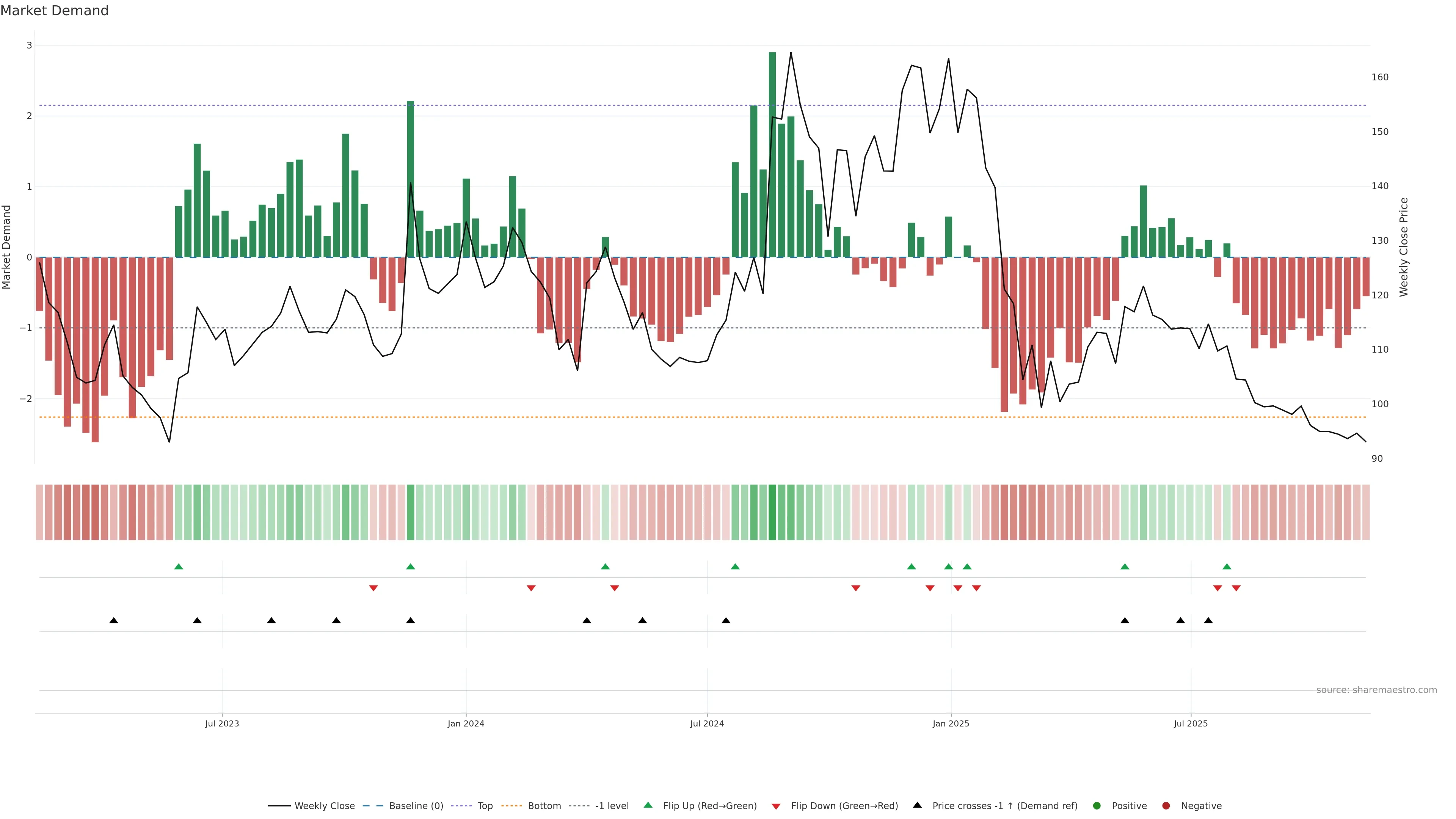Viewport: 1456px width, 819px height.
Task: Click the Positive green circle legend icon
Action: point(1097,806)
